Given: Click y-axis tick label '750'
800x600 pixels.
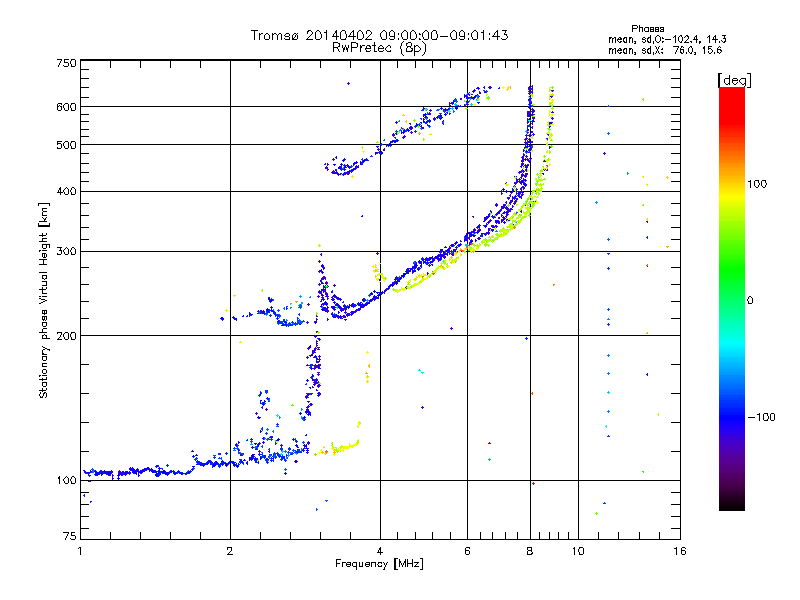Looking at the screenshot, I should pyautogui.click(x=67, y=63).
